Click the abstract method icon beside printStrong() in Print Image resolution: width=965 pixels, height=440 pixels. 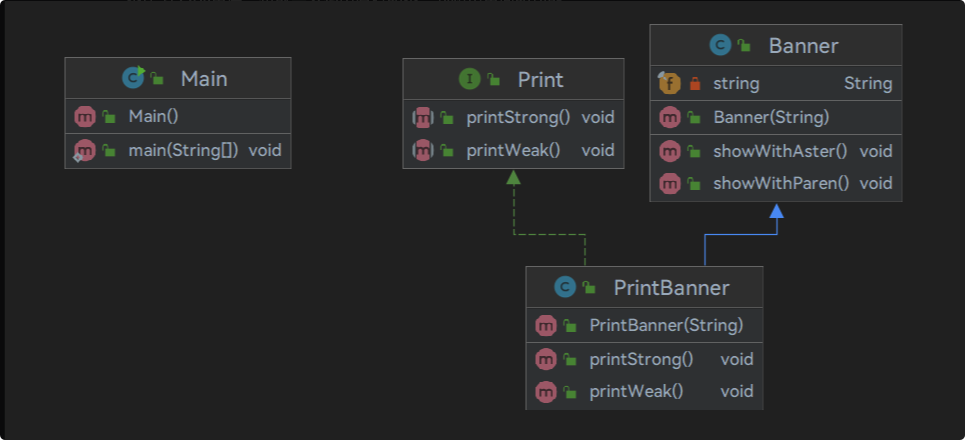click(x=423, y=117)
